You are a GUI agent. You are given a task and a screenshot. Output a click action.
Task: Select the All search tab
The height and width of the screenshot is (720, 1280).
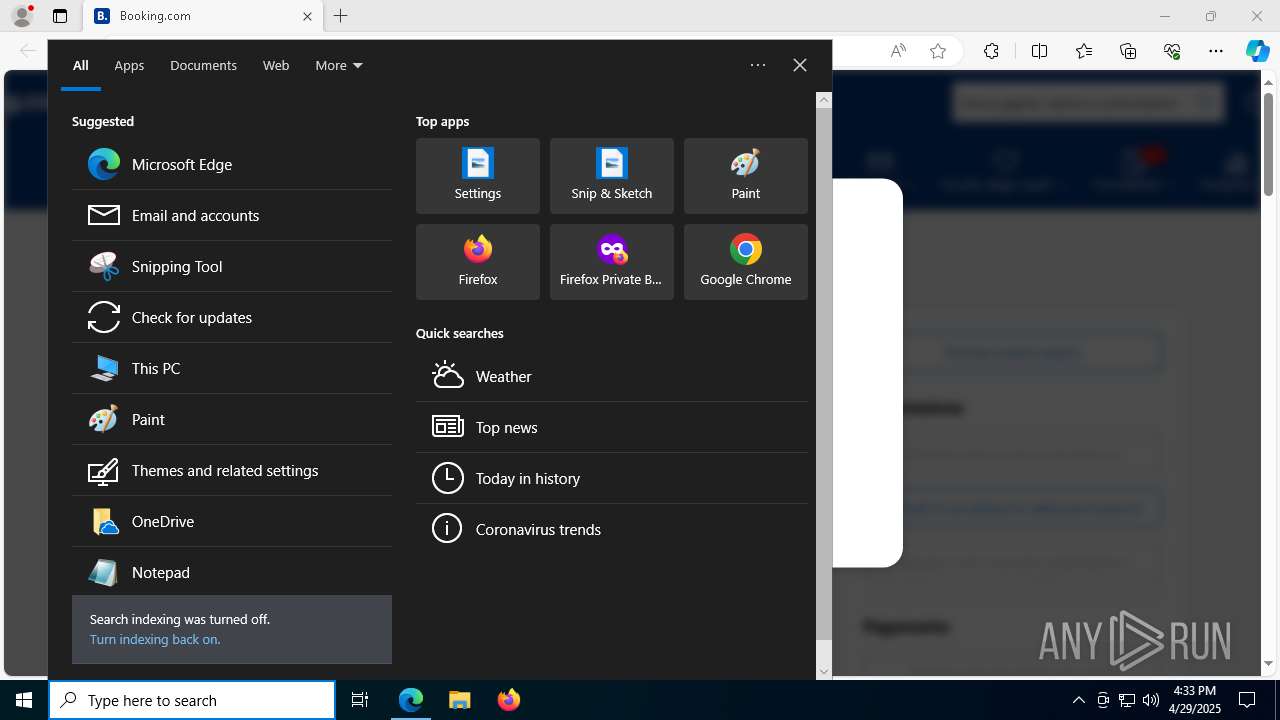[x=81, y=65]
